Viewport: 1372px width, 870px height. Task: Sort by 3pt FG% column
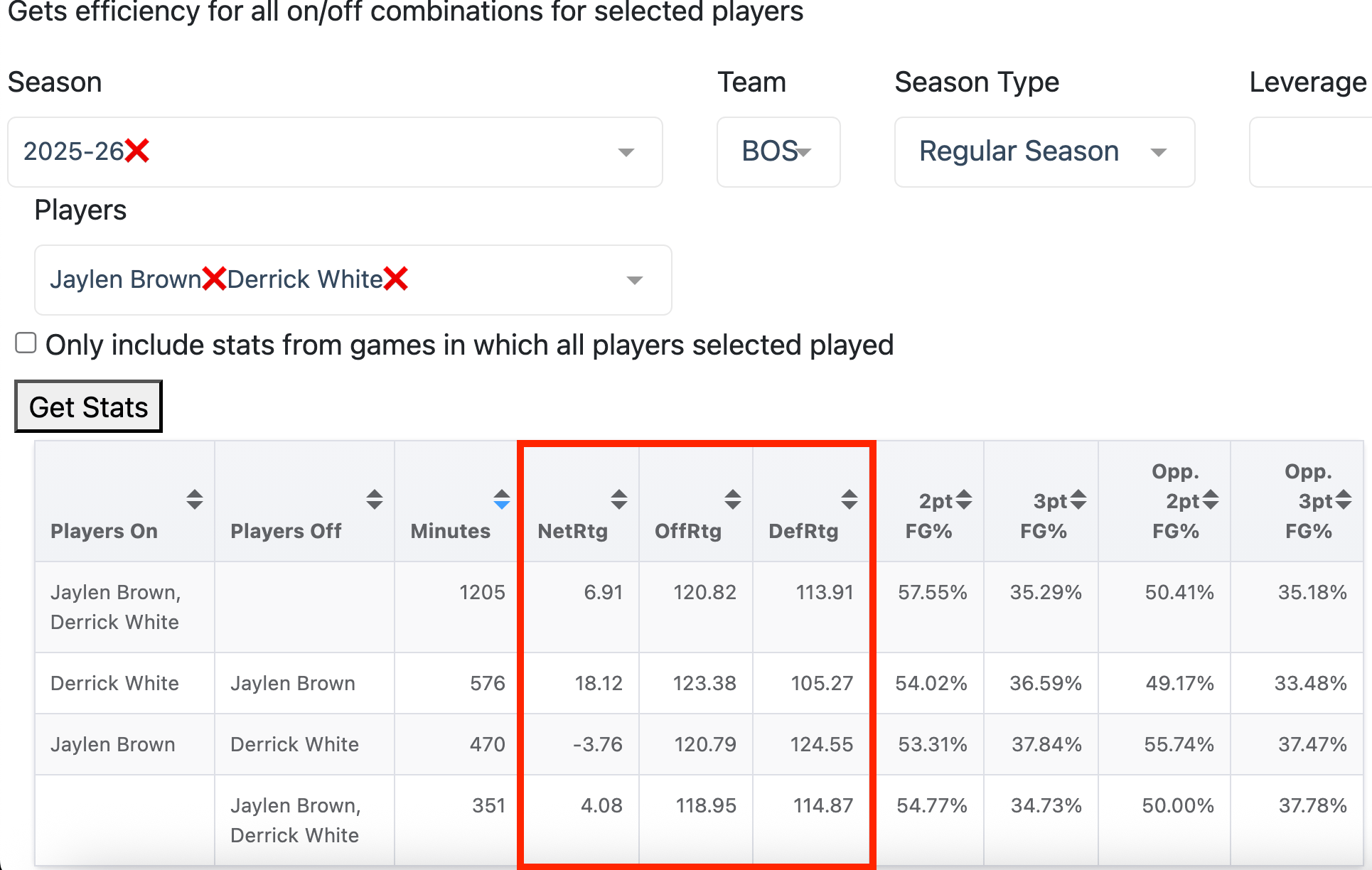click(x=1078, y=500)
